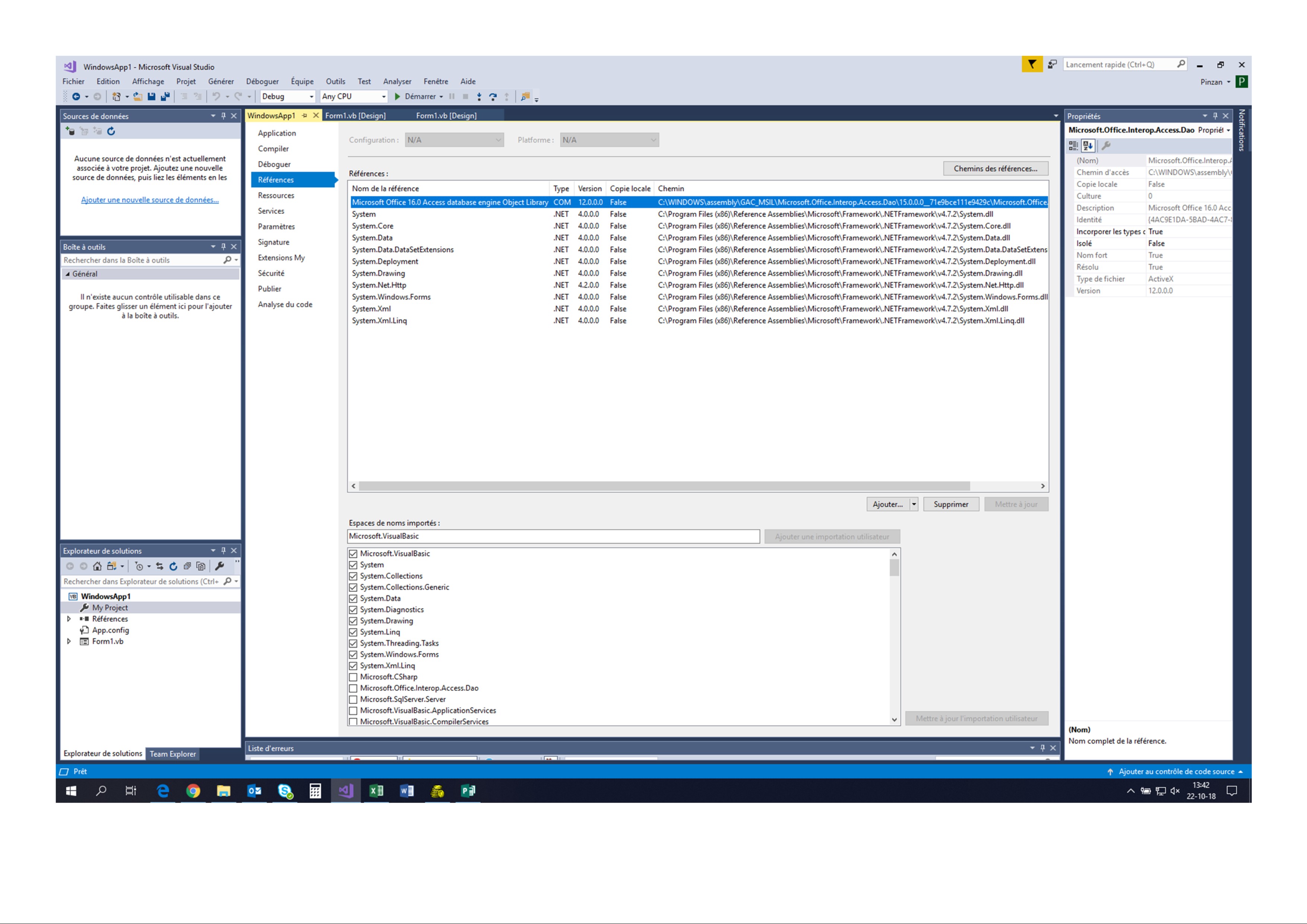This screenshot has height=924, width=1307.
Task: Click the Chemins des références button
Action: tap(996, 168)
